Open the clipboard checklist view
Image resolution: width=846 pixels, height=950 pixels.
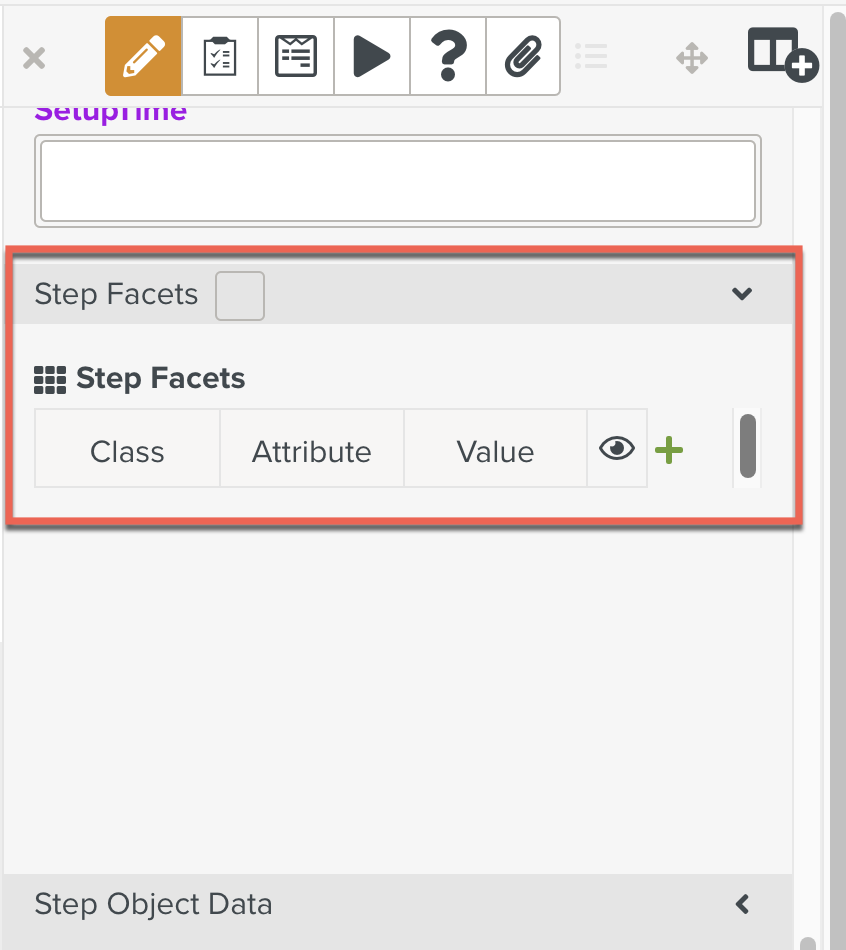coord(220,57)
